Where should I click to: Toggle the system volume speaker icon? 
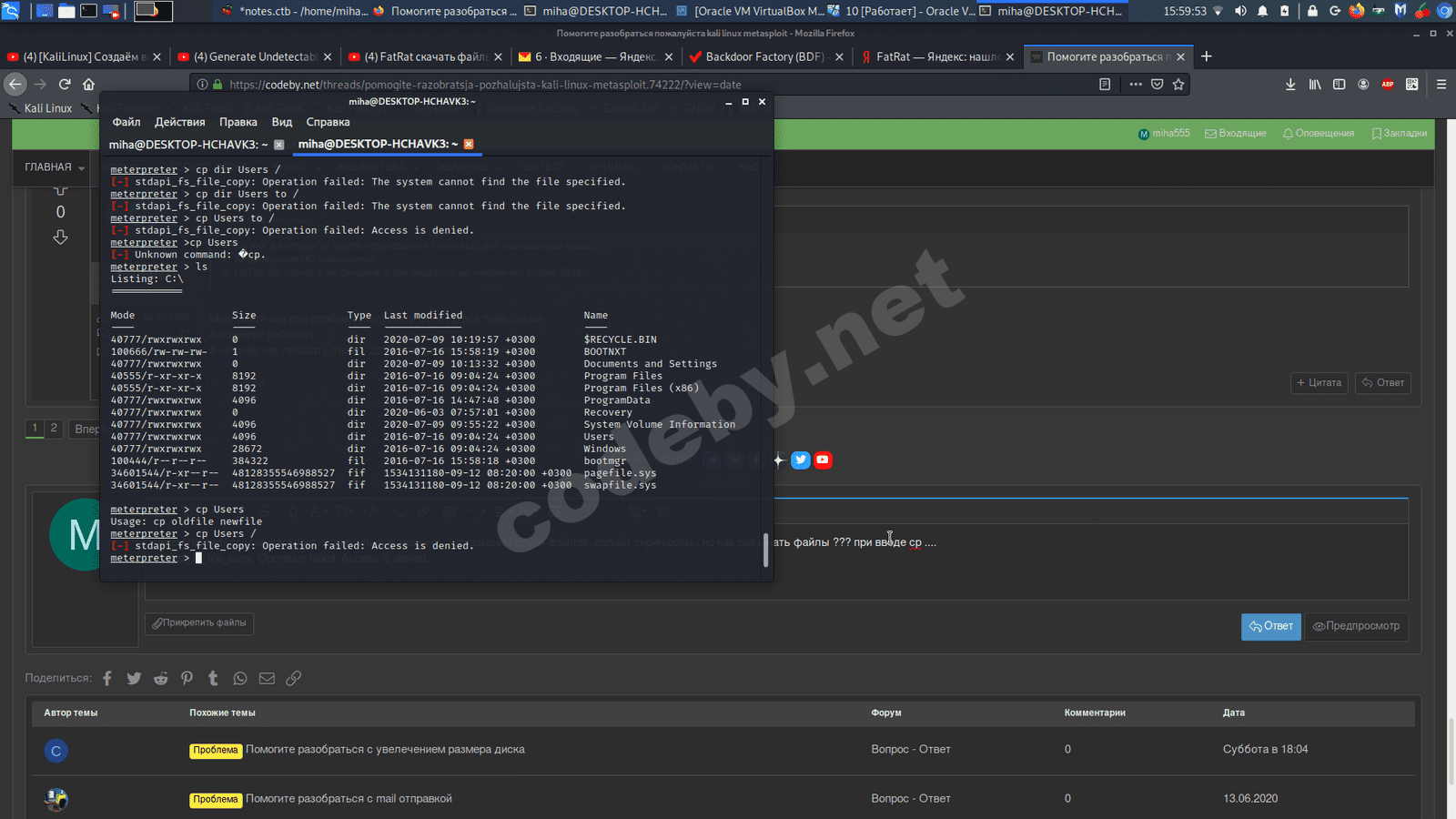coord(1240,11)
